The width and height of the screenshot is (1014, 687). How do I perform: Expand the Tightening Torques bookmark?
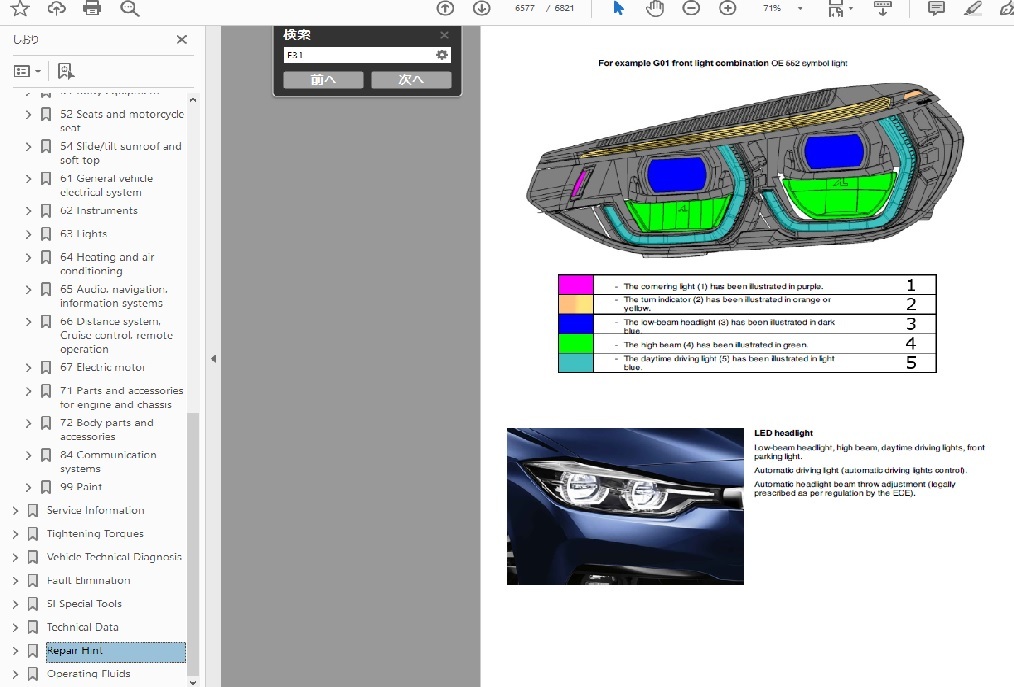(15, 534)
